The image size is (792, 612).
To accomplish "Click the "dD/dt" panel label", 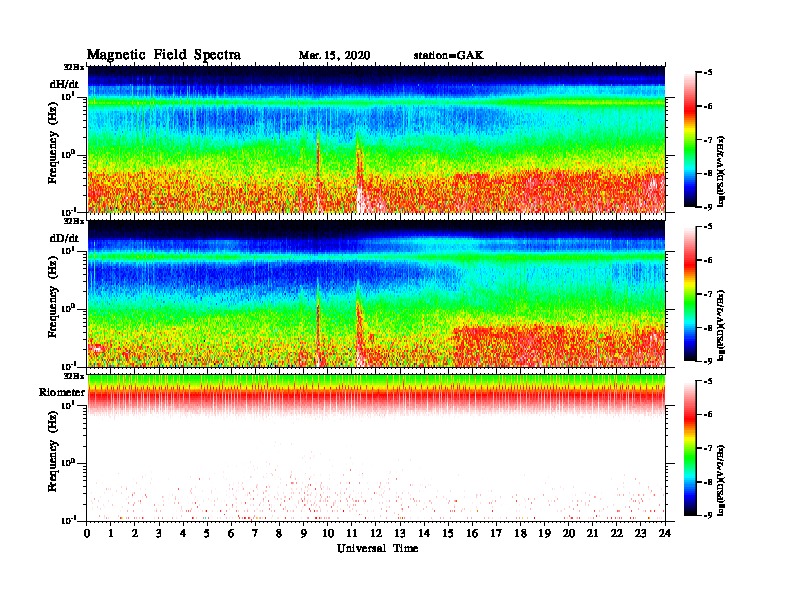I will 64,238.
